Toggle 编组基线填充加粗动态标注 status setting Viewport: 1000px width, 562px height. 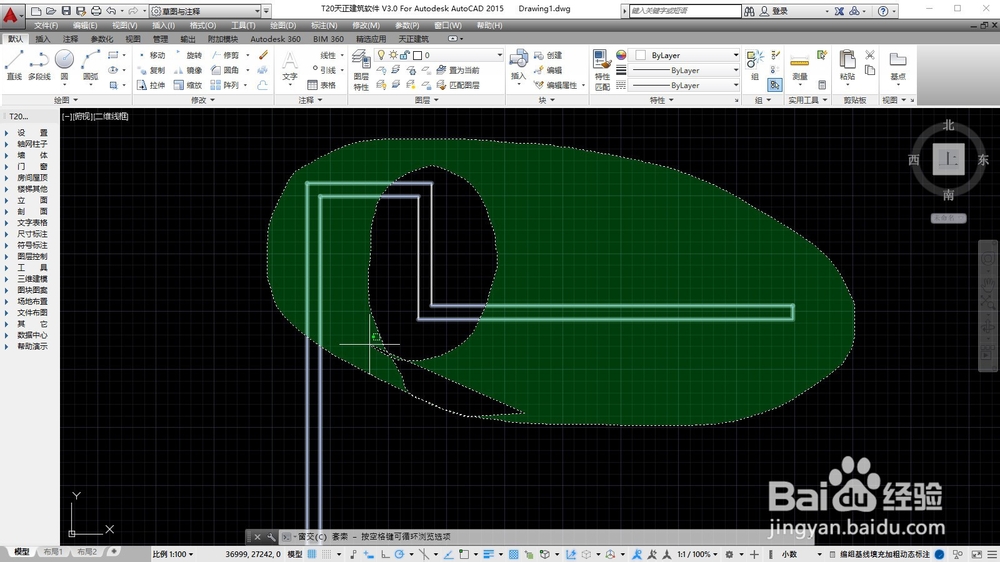coord(885,554)
